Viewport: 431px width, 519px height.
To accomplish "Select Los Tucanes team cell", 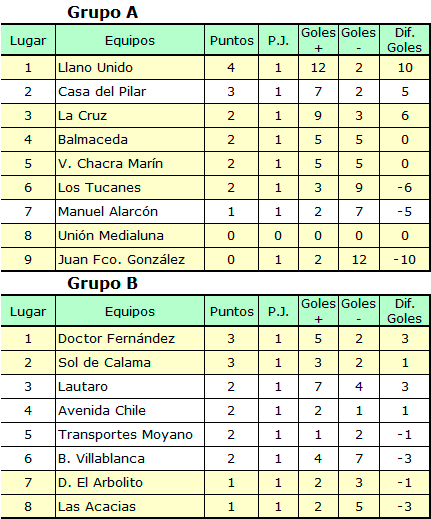I will pos(130,188).
